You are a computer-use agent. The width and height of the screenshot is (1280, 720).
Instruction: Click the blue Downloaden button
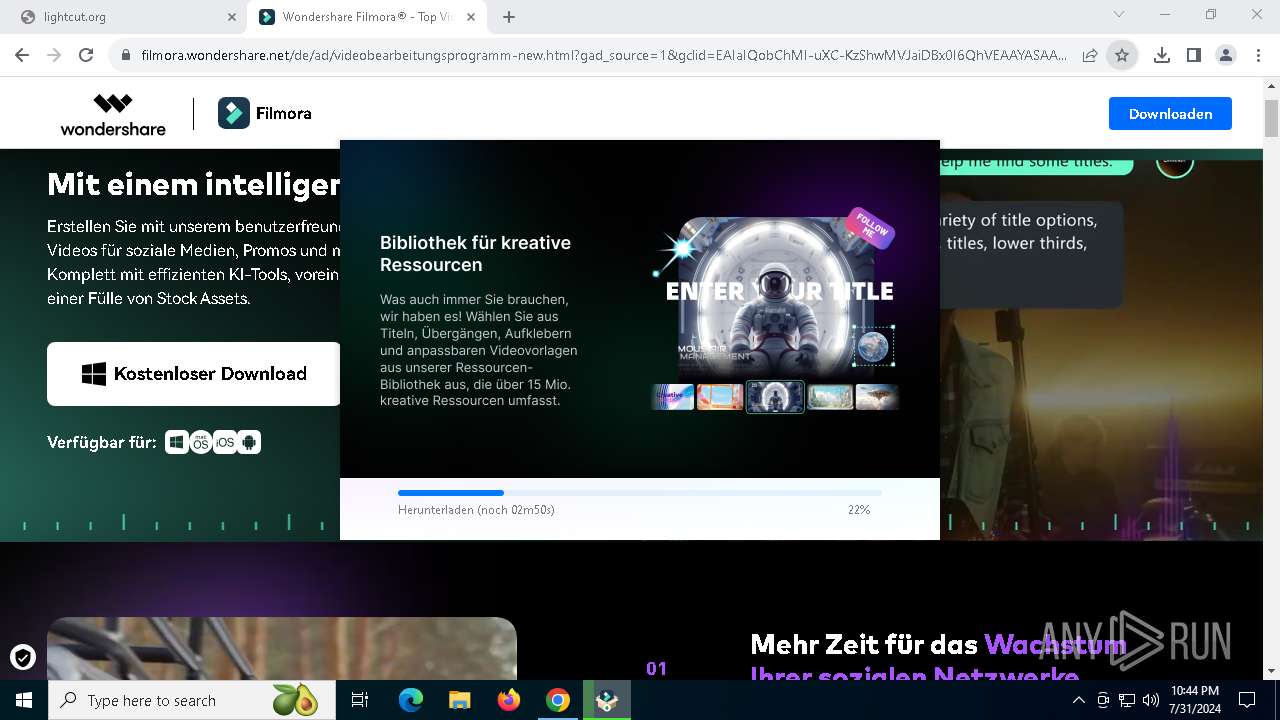[x=1170, y=114]
